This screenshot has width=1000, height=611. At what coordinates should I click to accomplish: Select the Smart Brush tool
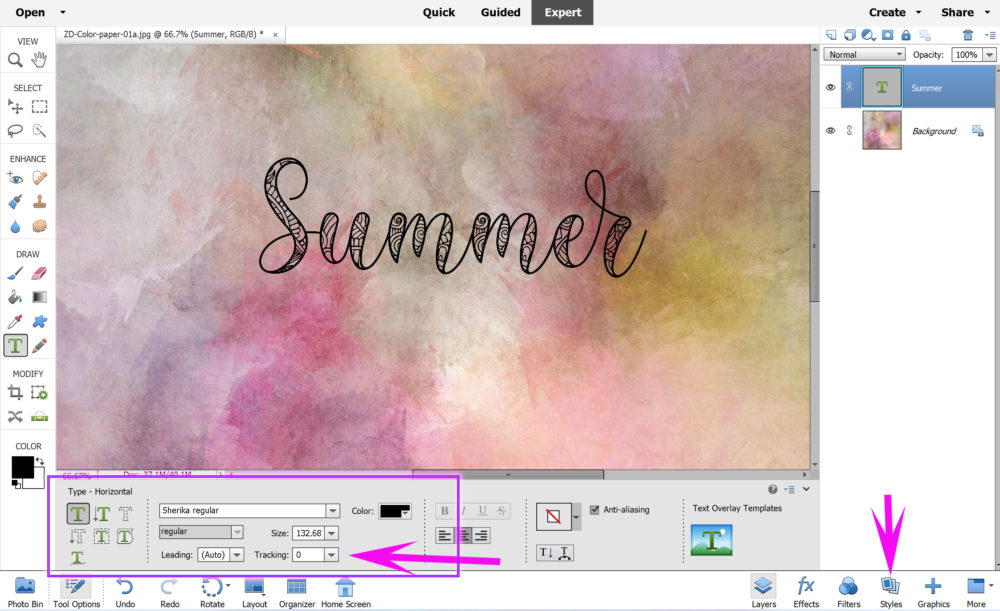(15, 202)
